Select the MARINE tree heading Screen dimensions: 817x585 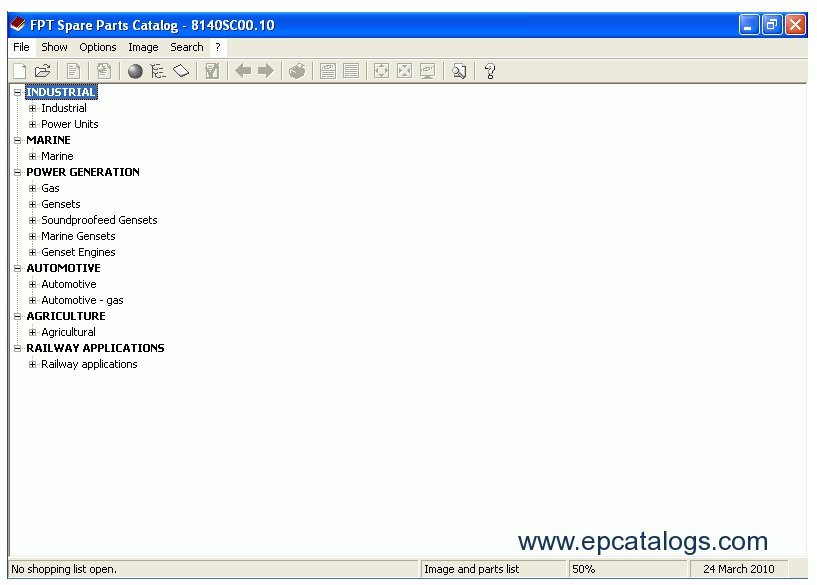pos(48,140)
